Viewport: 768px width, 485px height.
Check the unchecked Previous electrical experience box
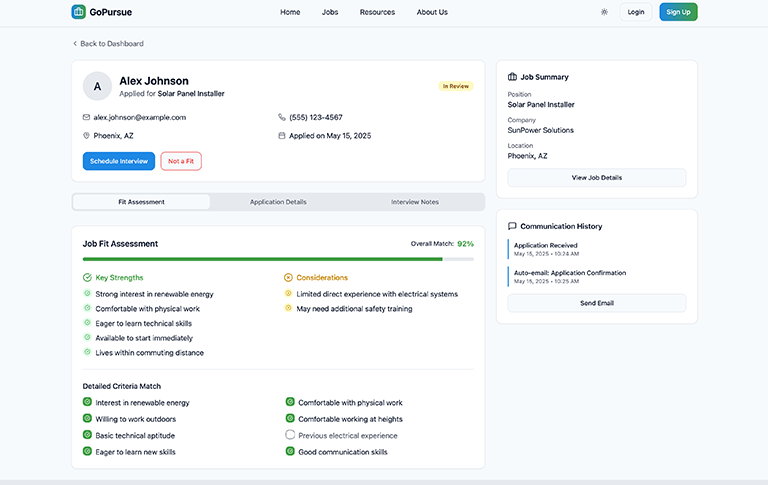[x=290, y=435]
